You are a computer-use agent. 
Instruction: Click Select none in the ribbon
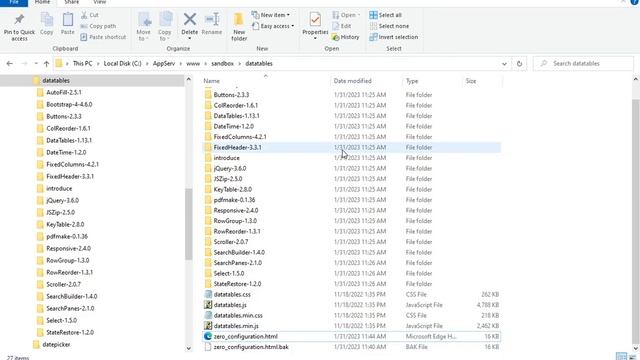[x=389, y=26]
